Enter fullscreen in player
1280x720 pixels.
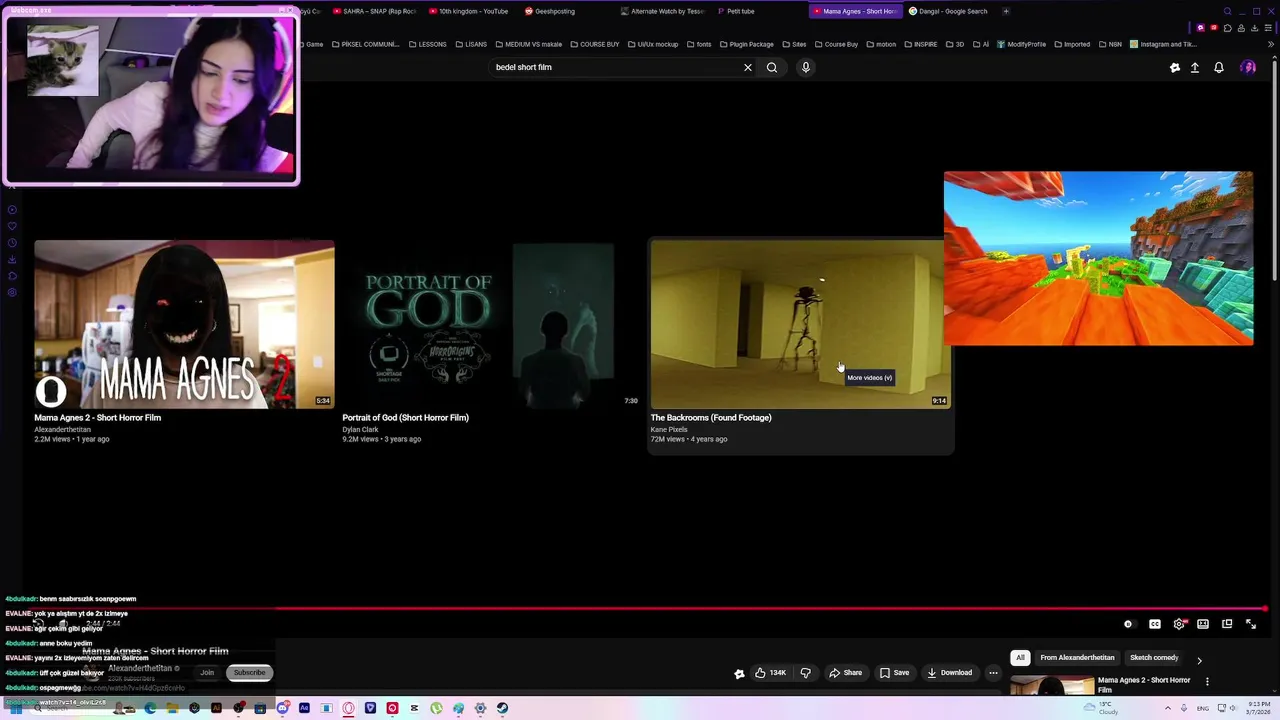pos(1251,624)
